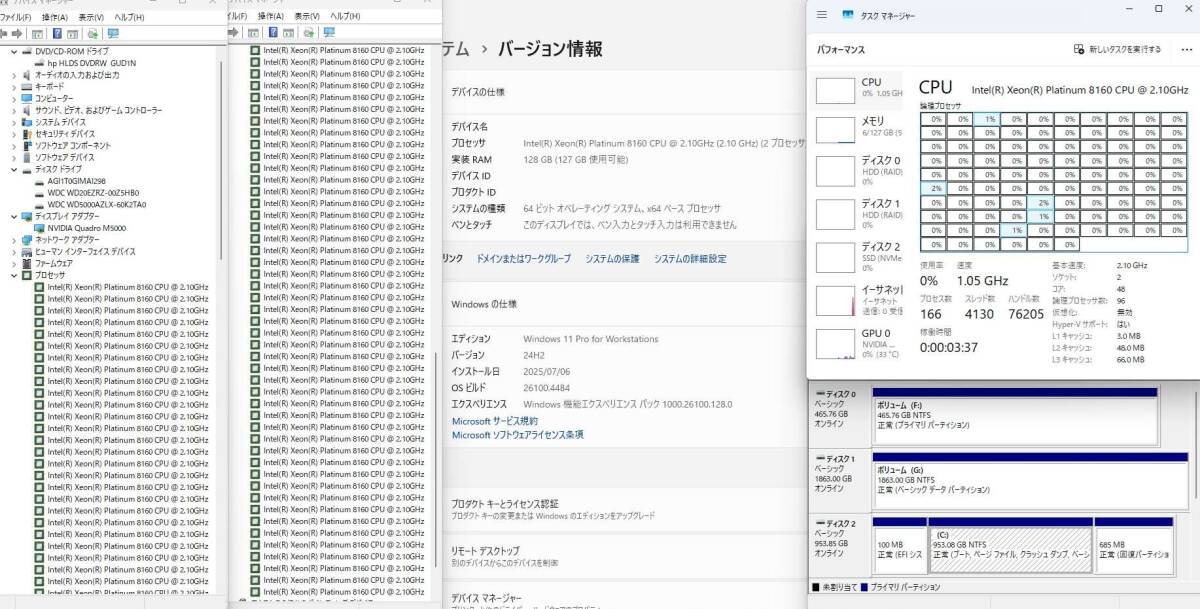The image size is (1200, 609).
Task: Open ドメインまたはワークグループ link
Action: (x=523, y=259)
